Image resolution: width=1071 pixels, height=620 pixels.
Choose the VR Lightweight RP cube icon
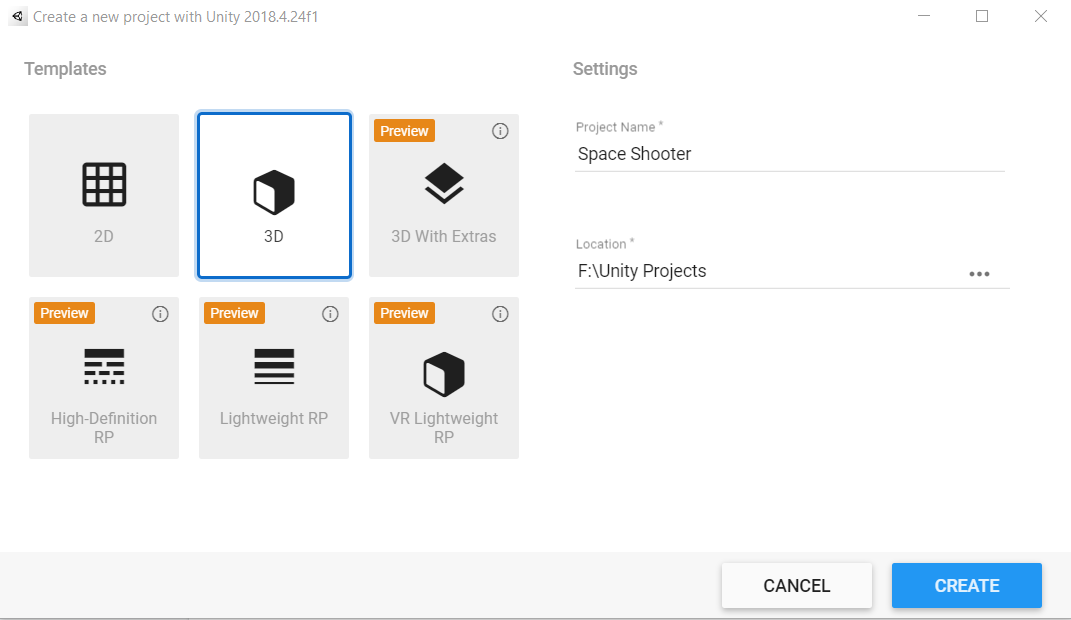pyautogui.click(x=444, y=374)
